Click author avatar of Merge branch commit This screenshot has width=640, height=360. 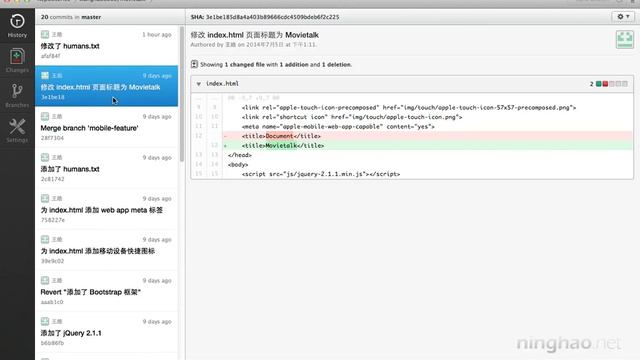click(x=45, y=116)
